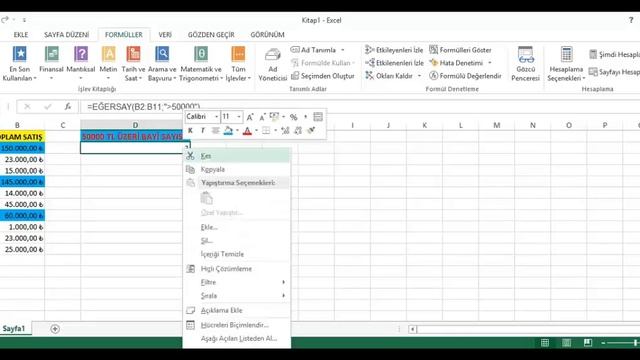
Task: Apply the red font color in mini toolbar
Action: click(x=247, y=131)
